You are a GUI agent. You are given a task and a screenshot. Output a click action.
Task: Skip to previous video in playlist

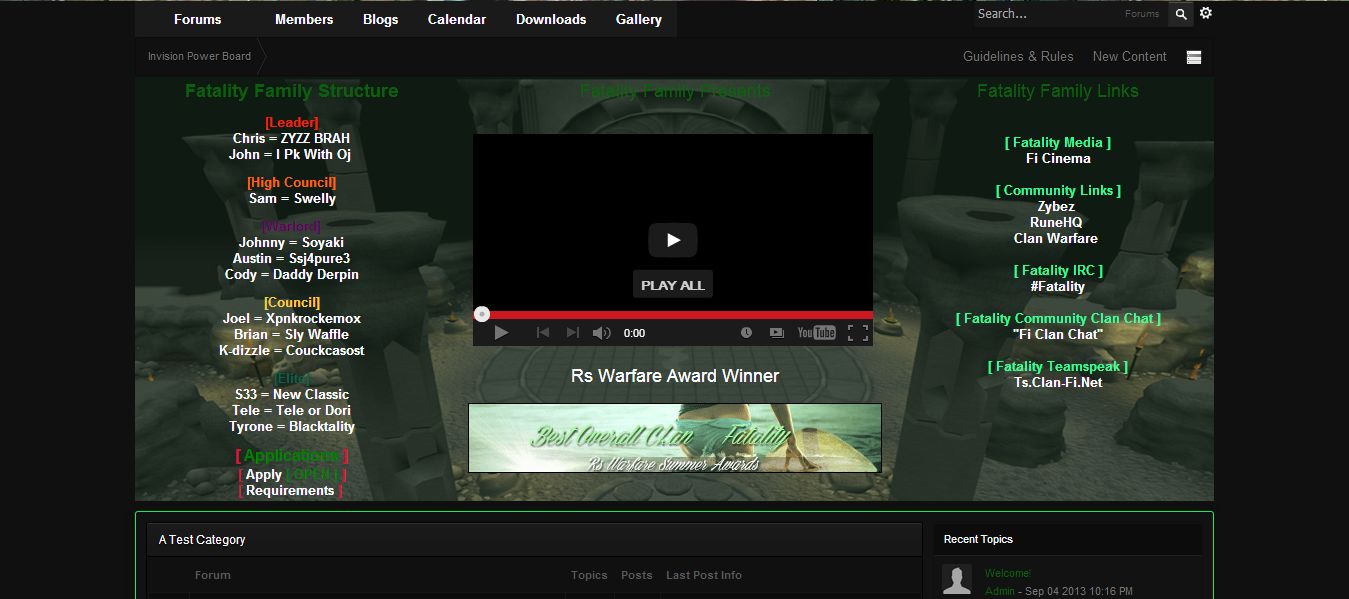pos(543,333)
